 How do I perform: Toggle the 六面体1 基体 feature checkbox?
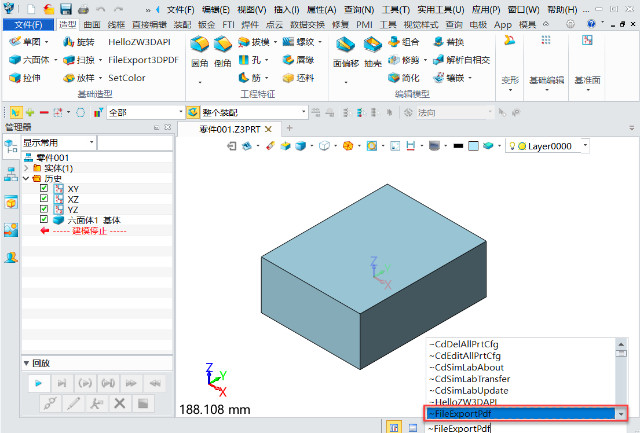click(x=44, y=220)
